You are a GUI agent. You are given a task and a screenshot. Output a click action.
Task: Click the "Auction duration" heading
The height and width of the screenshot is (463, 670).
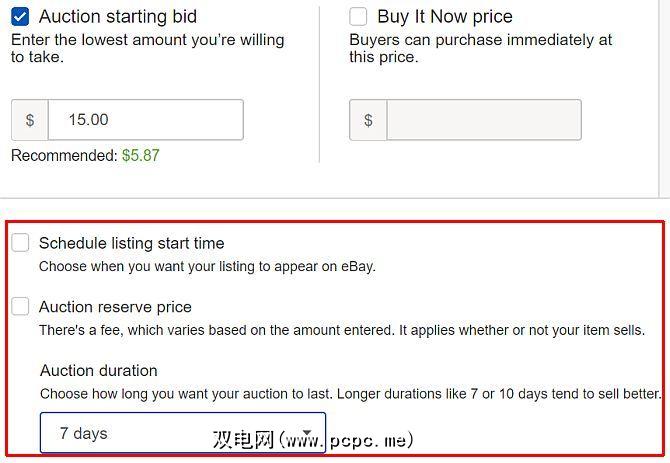[x=99, y=370]
